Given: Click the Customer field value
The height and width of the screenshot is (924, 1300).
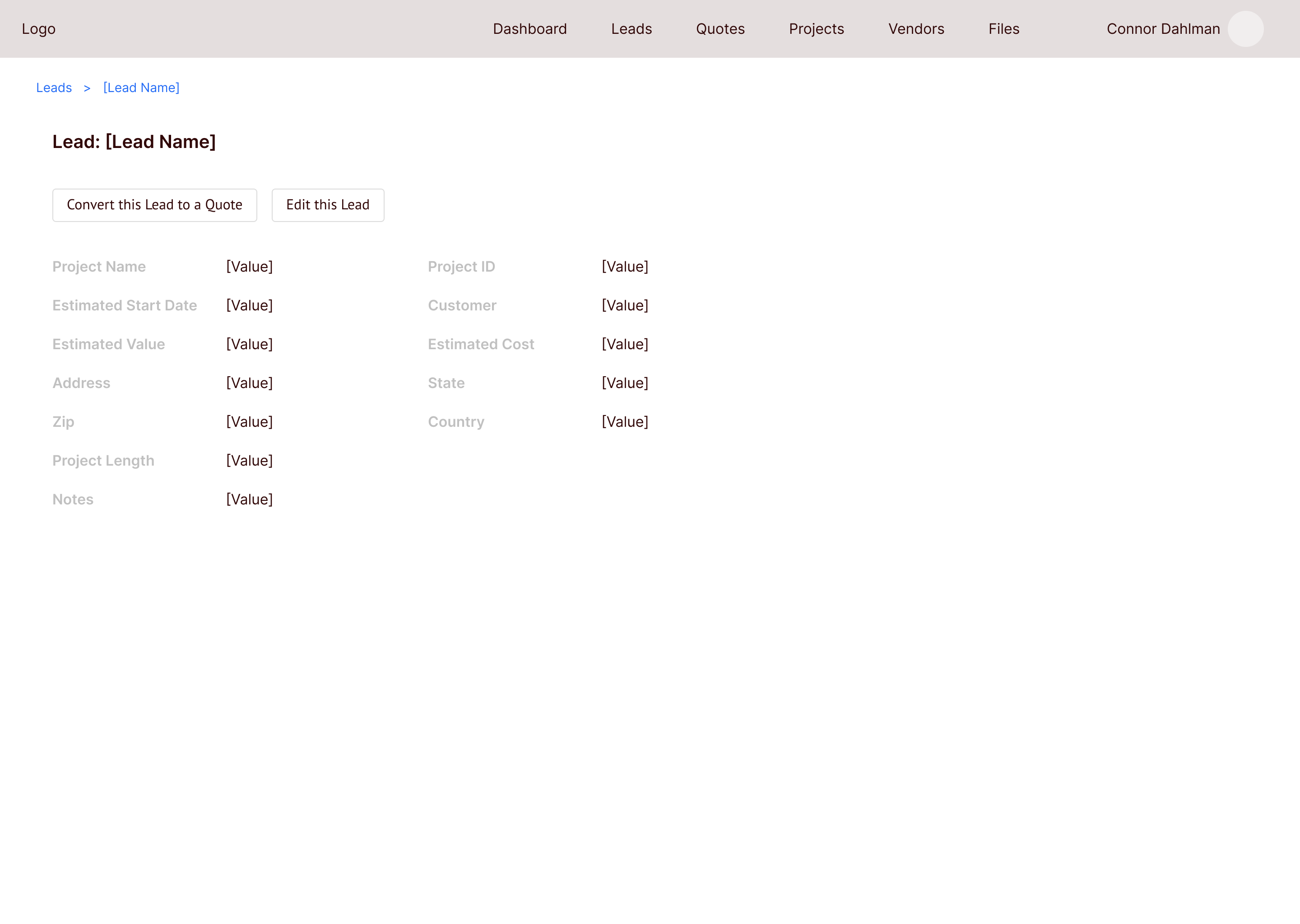Looking at the screenshot, I should [x=625, y=305].
